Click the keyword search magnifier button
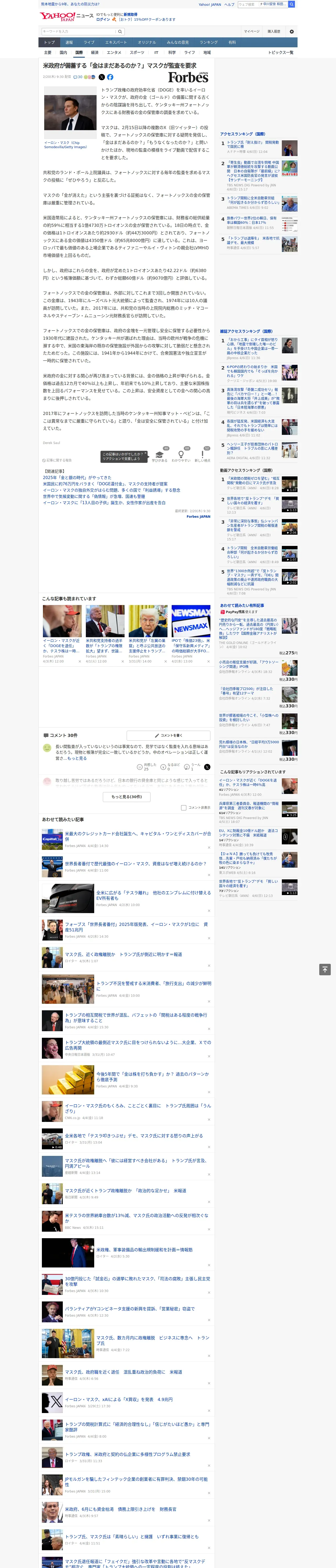 121,32
